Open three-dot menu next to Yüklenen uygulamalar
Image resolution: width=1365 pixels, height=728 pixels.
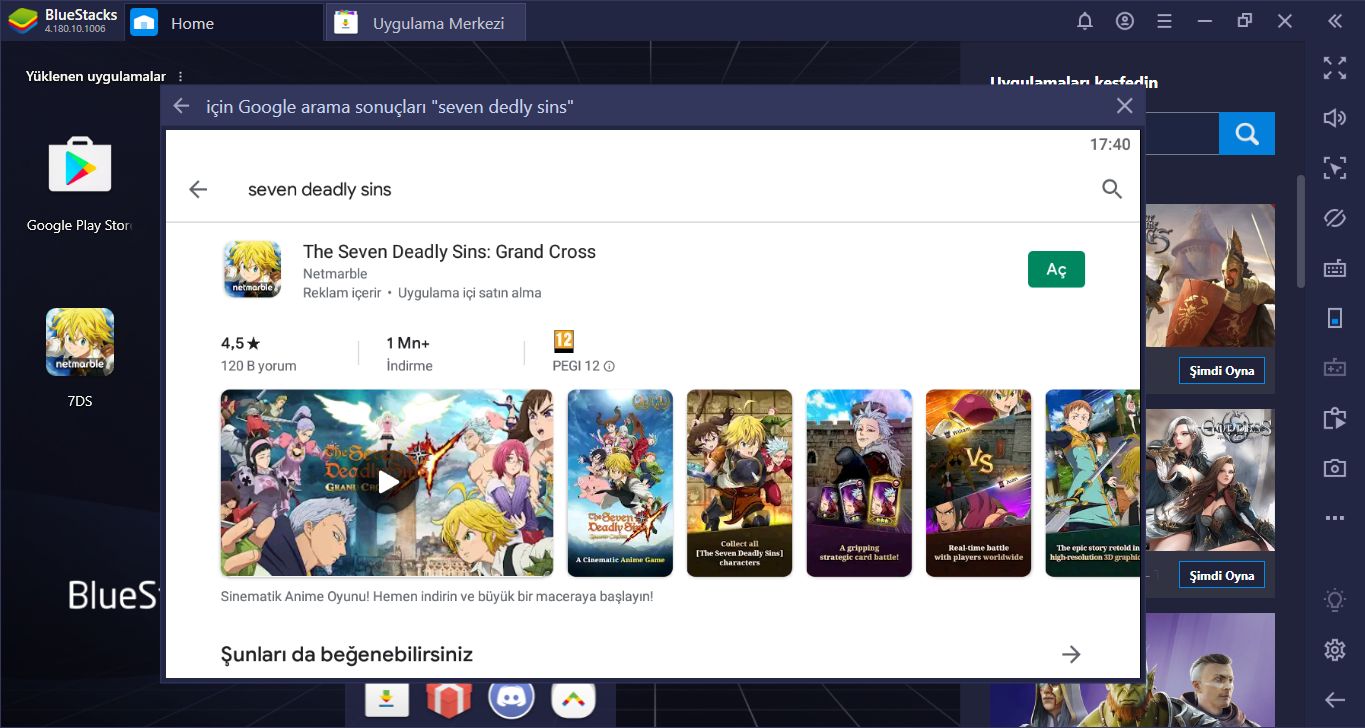(181, 77)
